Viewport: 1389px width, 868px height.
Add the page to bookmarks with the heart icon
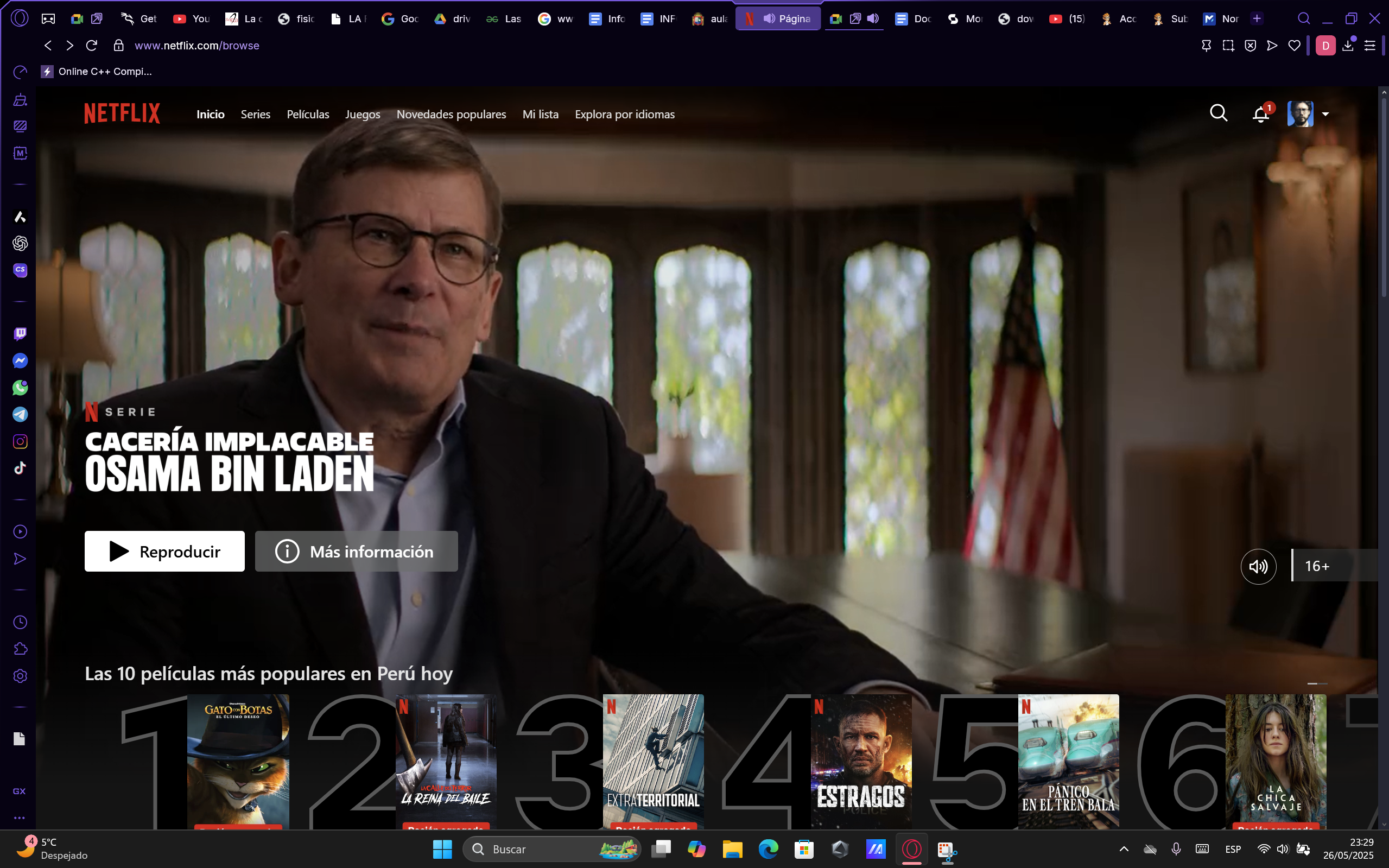[1293, 46]
